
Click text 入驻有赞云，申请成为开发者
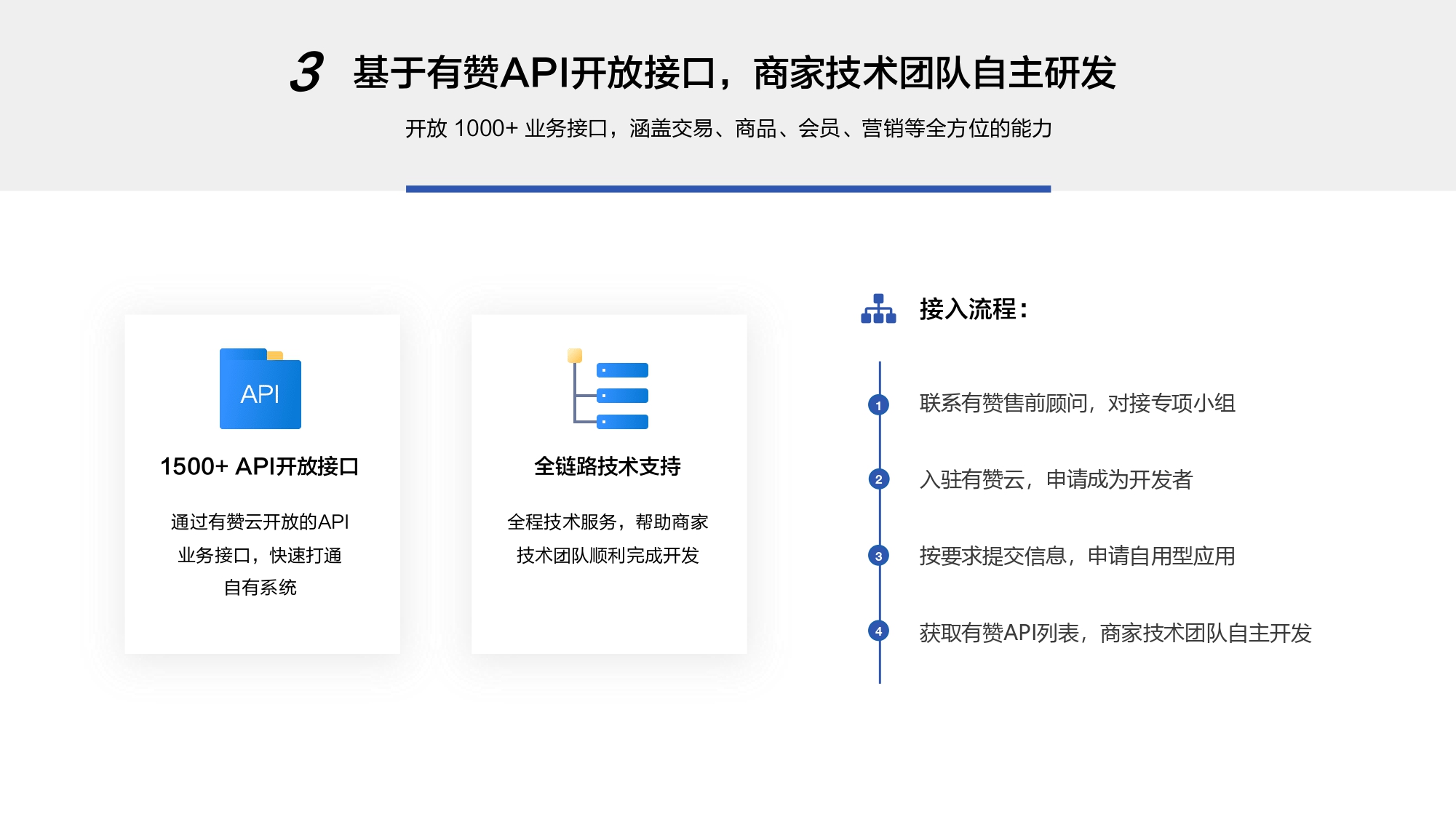point(1056,479)
